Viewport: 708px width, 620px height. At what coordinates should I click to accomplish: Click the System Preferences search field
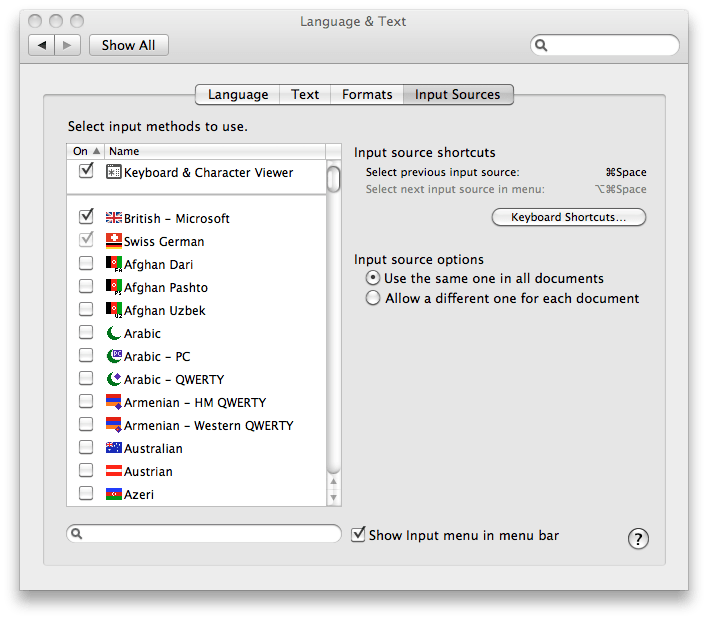[605, 45]
